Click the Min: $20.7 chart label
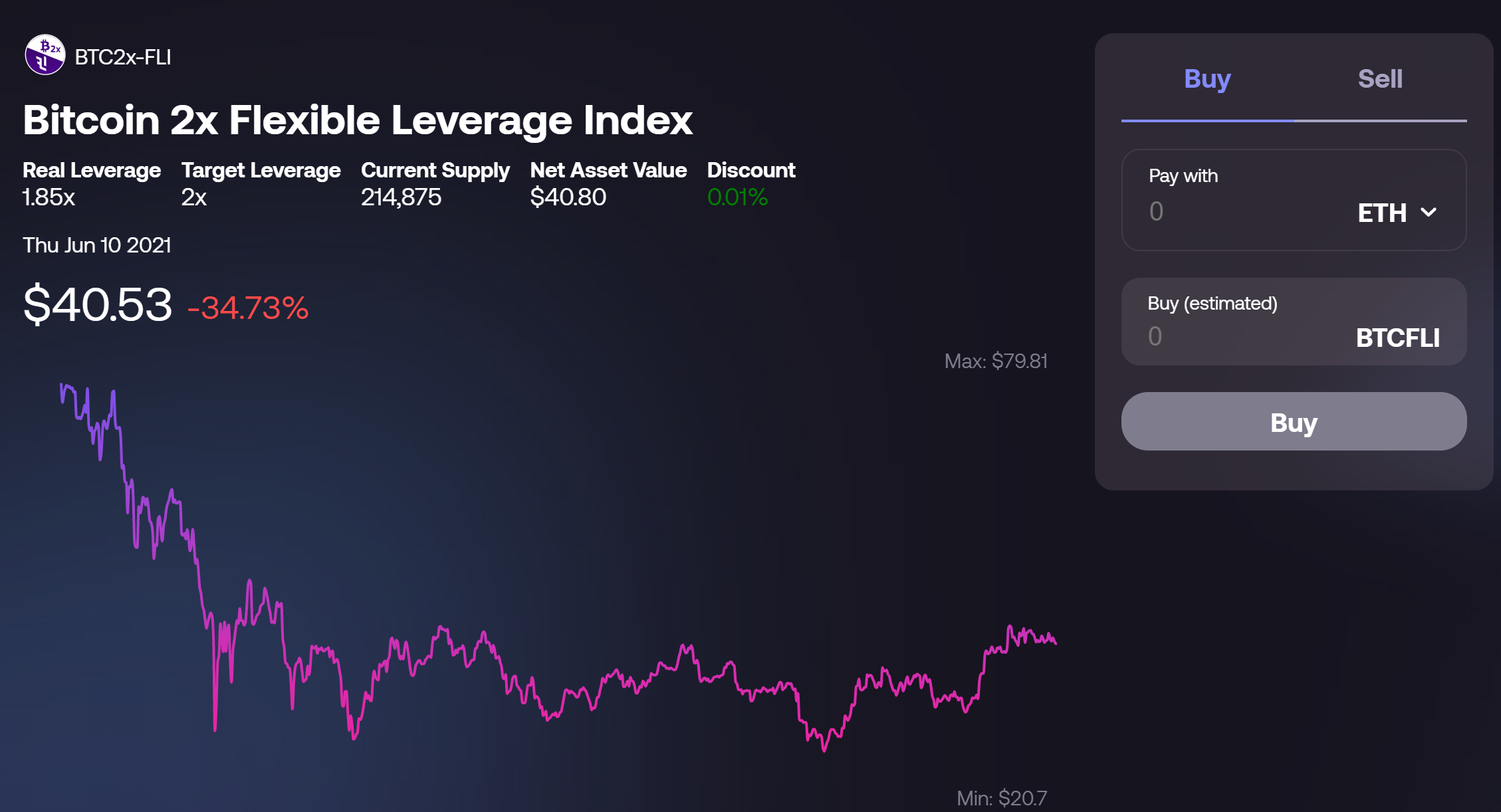Viewport: 1501px width, 812px height. tap(1001, 797)
